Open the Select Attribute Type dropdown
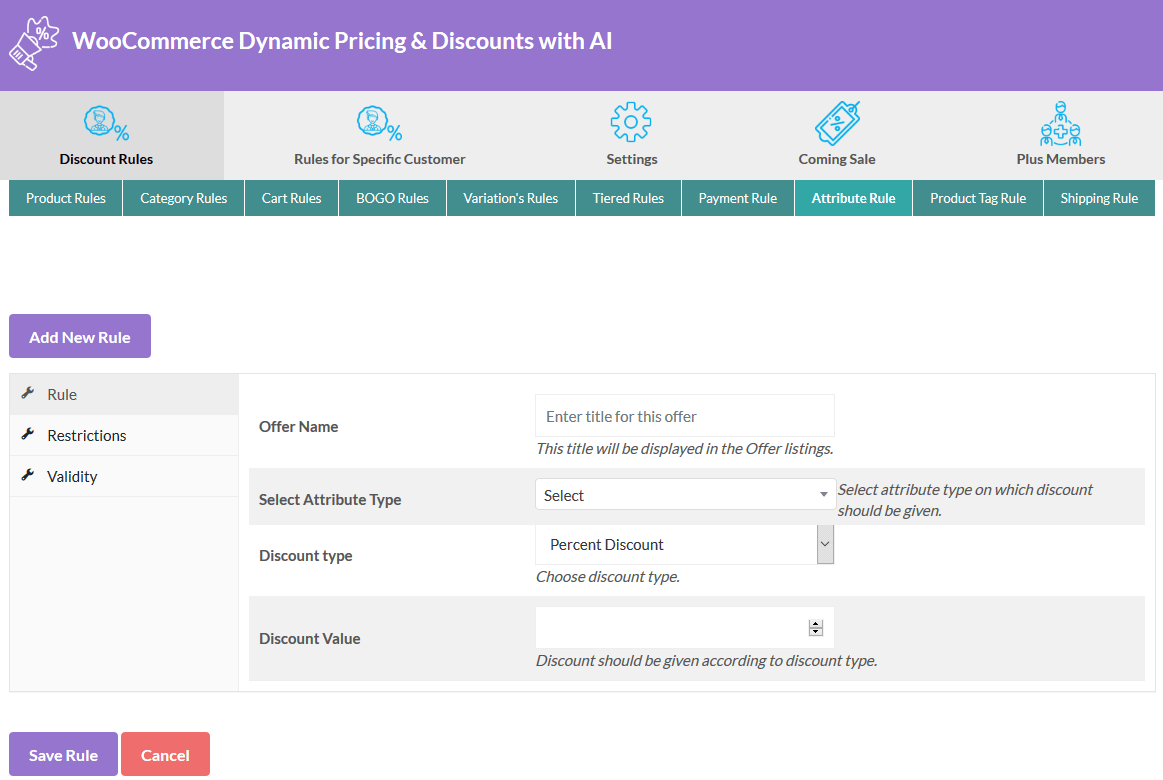The image size is (1163, 780). click(684, 494)
